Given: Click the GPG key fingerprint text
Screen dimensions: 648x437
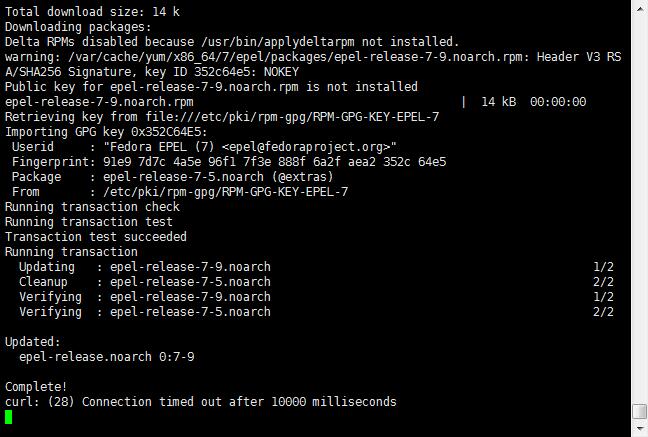Looking at the screenshot, I should click(x=275, y=162).
